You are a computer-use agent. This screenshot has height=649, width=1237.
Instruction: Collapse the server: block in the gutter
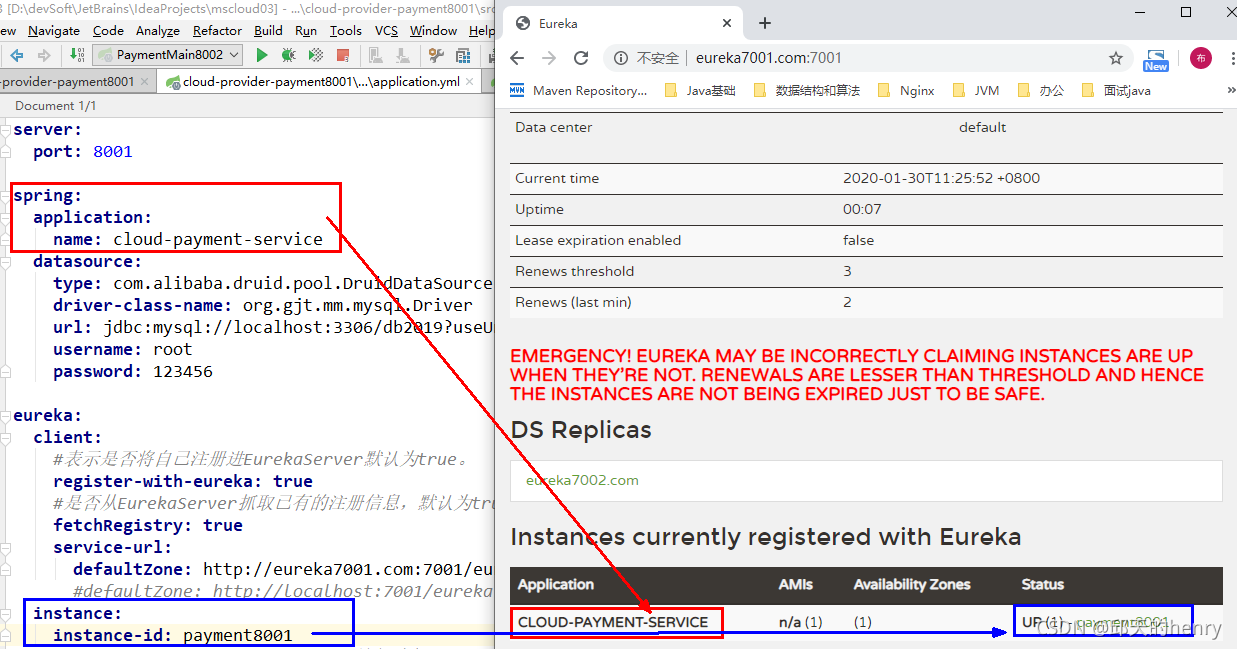7,130
